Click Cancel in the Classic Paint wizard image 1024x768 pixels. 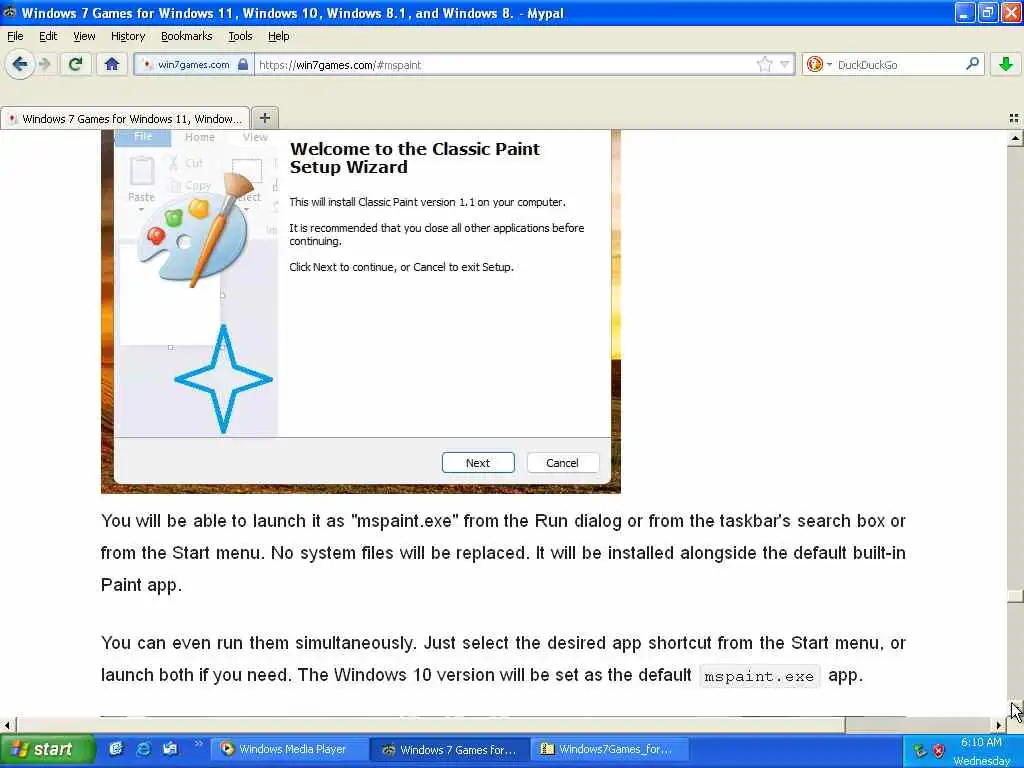562,462
